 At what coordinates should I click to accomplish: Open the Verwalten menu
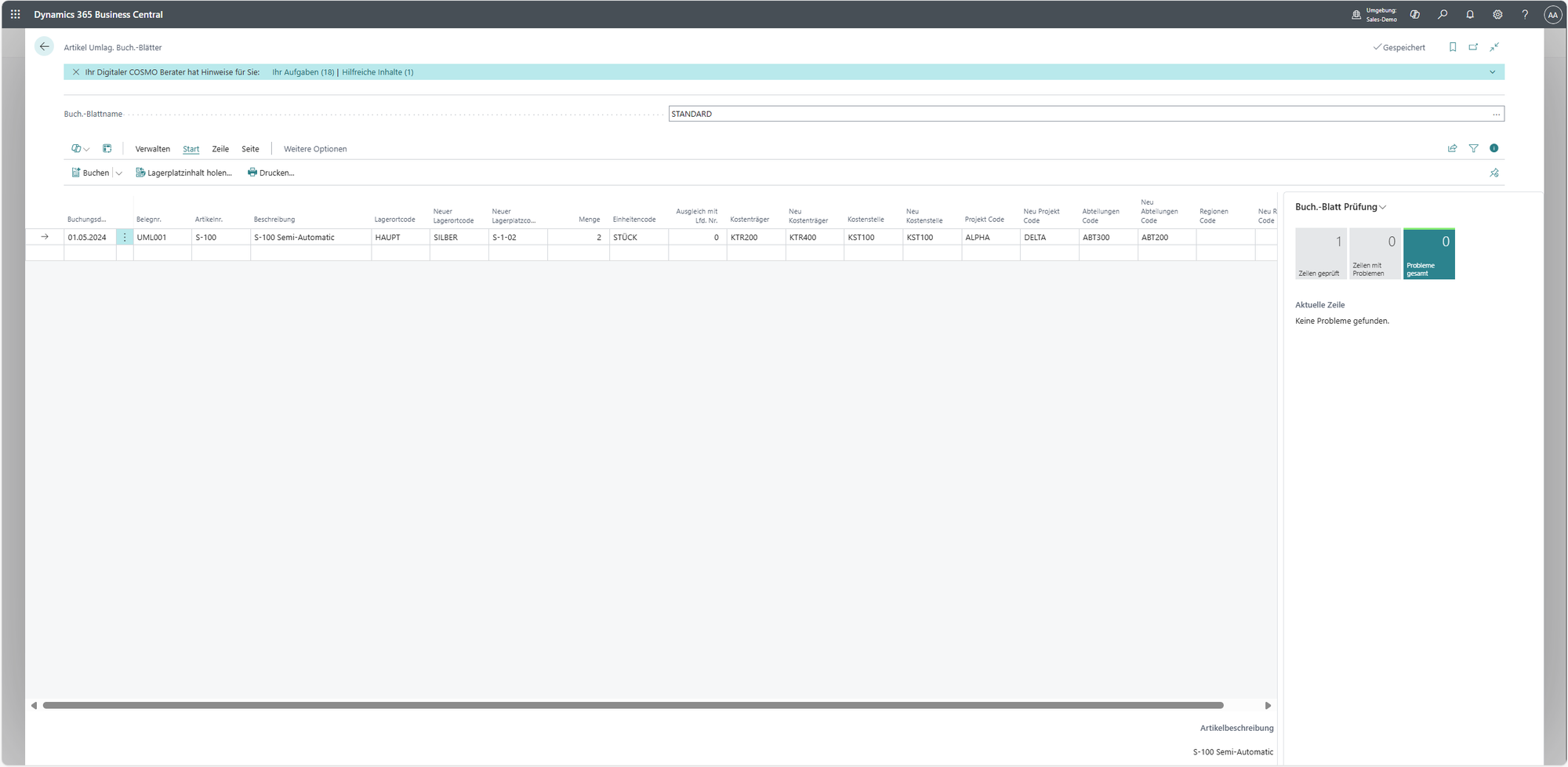tap(152, 149)
